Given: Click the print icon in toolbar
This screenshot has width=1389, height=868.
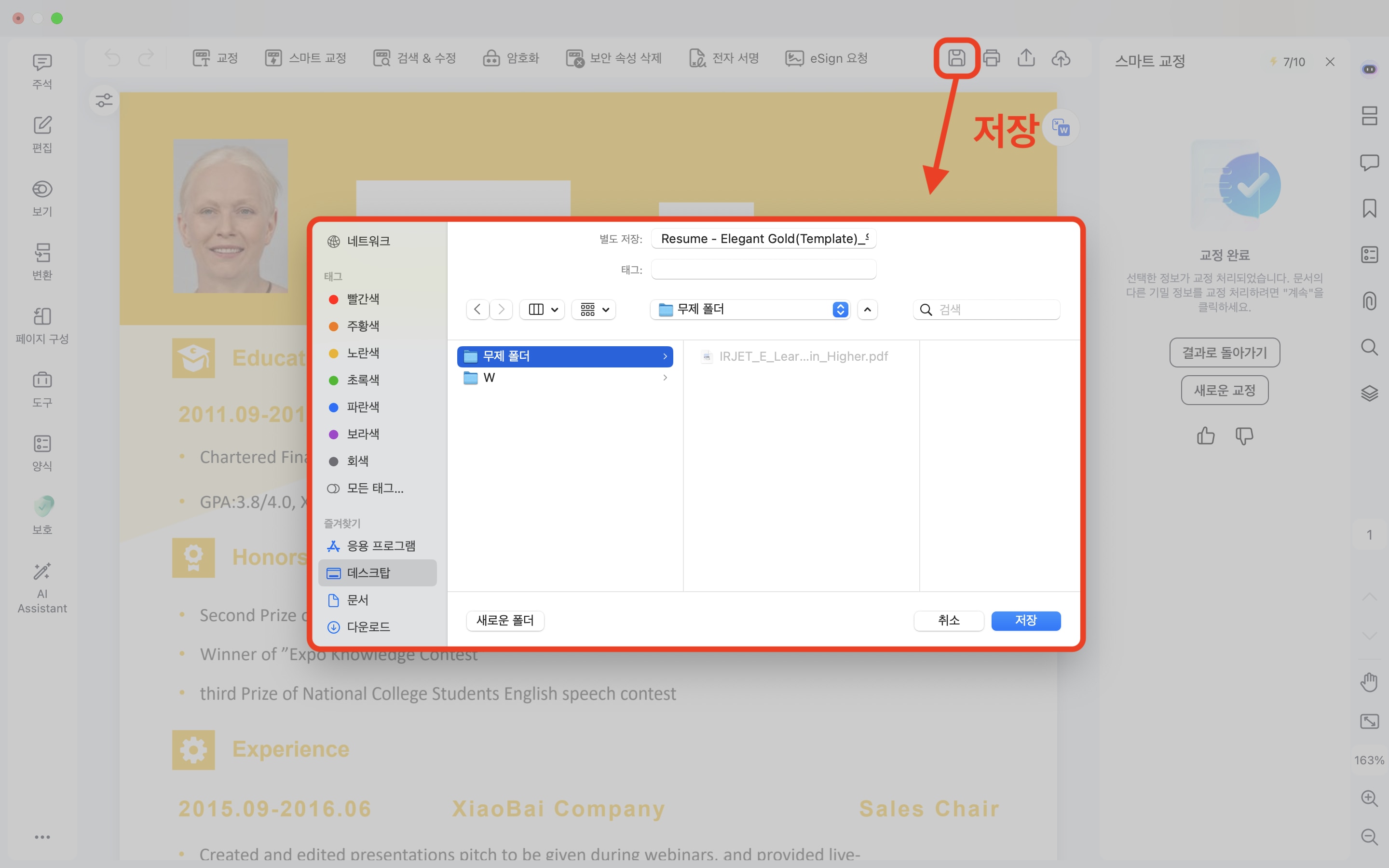Looking at the screenshot, I should (991, 58).
